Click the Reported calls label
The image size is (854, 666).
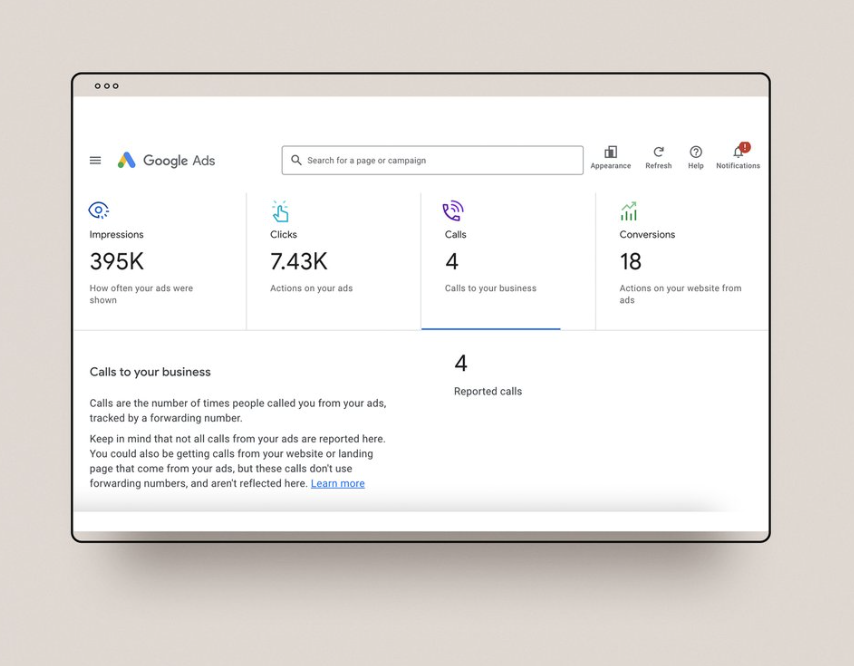pyautogui.click(x=488, y=392)
